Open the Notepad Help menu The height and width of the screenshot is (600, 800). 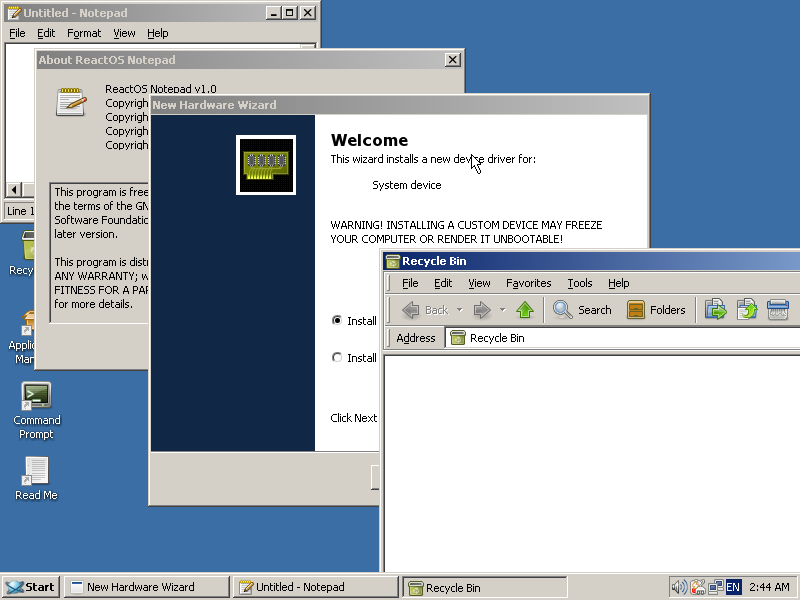pos(158,33)
